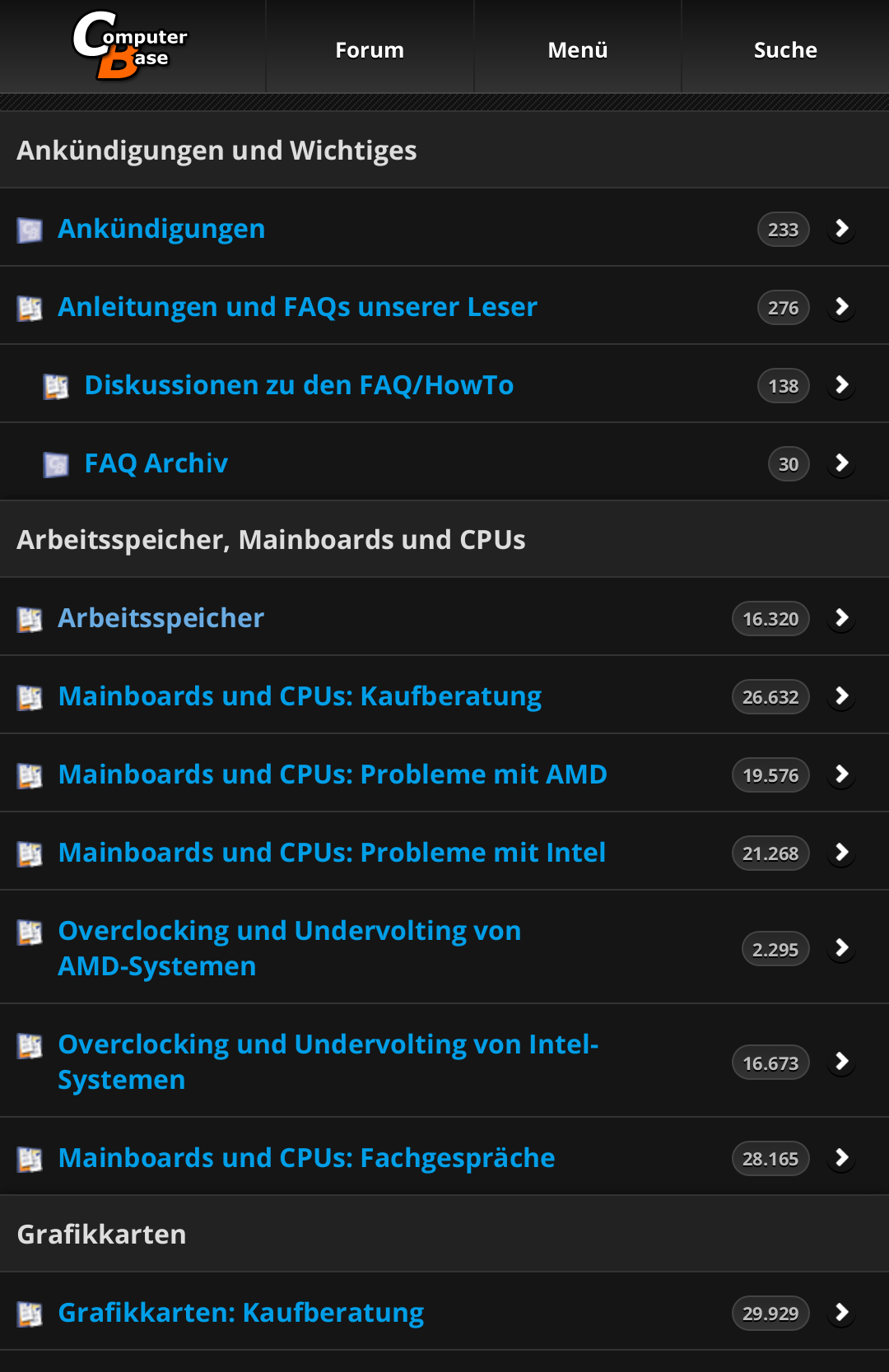Viewport: 889px width, 1372px height.
Task: Open the Suche tab
Action: pos(785,49)
